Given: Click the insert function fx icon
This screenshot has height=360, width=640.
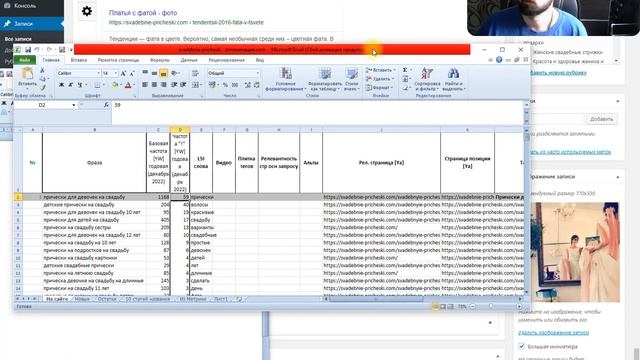Looking at the screenshot, I should point(106,105).
